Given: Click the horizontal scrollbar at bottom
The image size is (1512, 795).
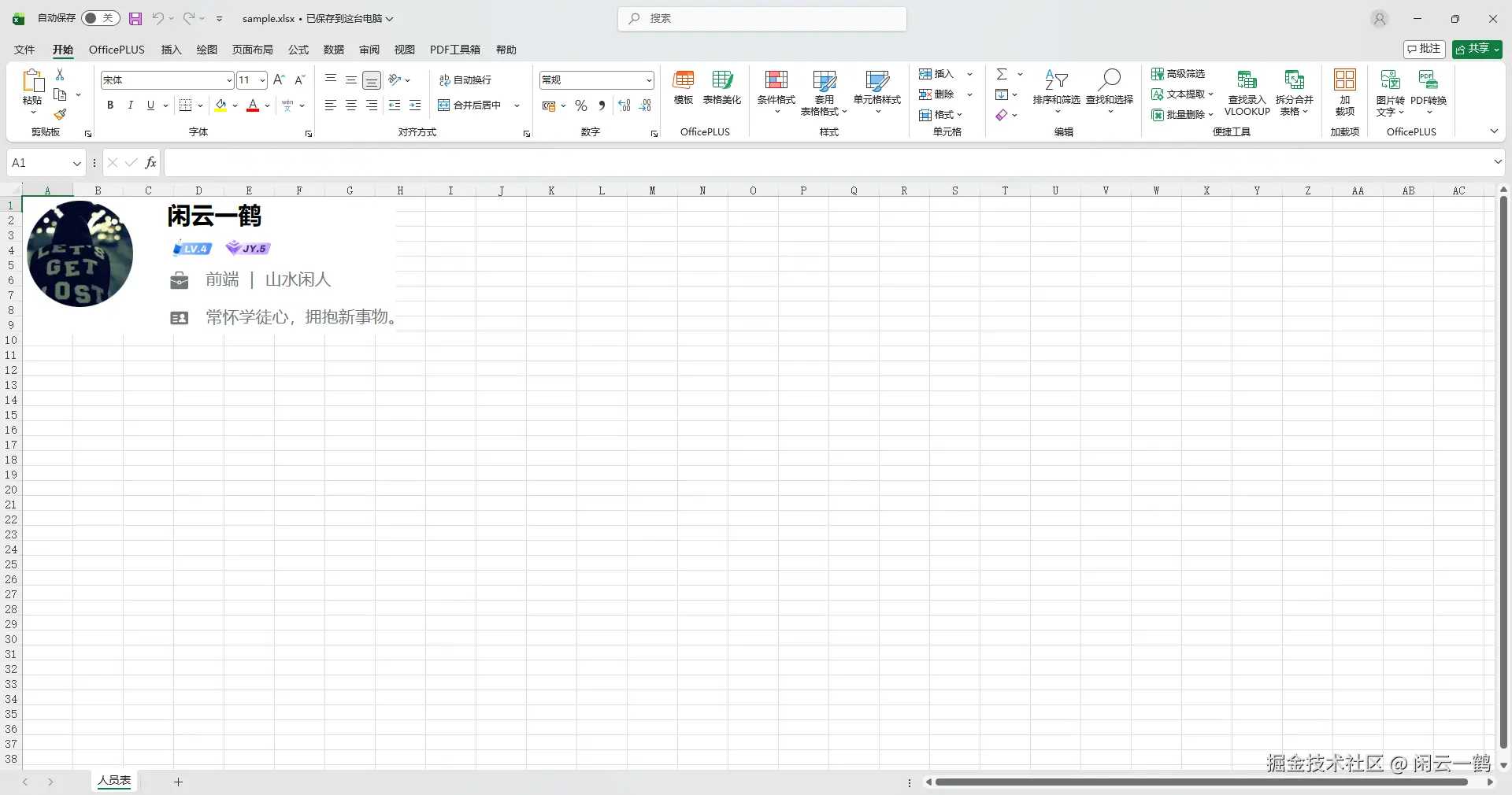Looking at the screenshot, I should 1202,782.
